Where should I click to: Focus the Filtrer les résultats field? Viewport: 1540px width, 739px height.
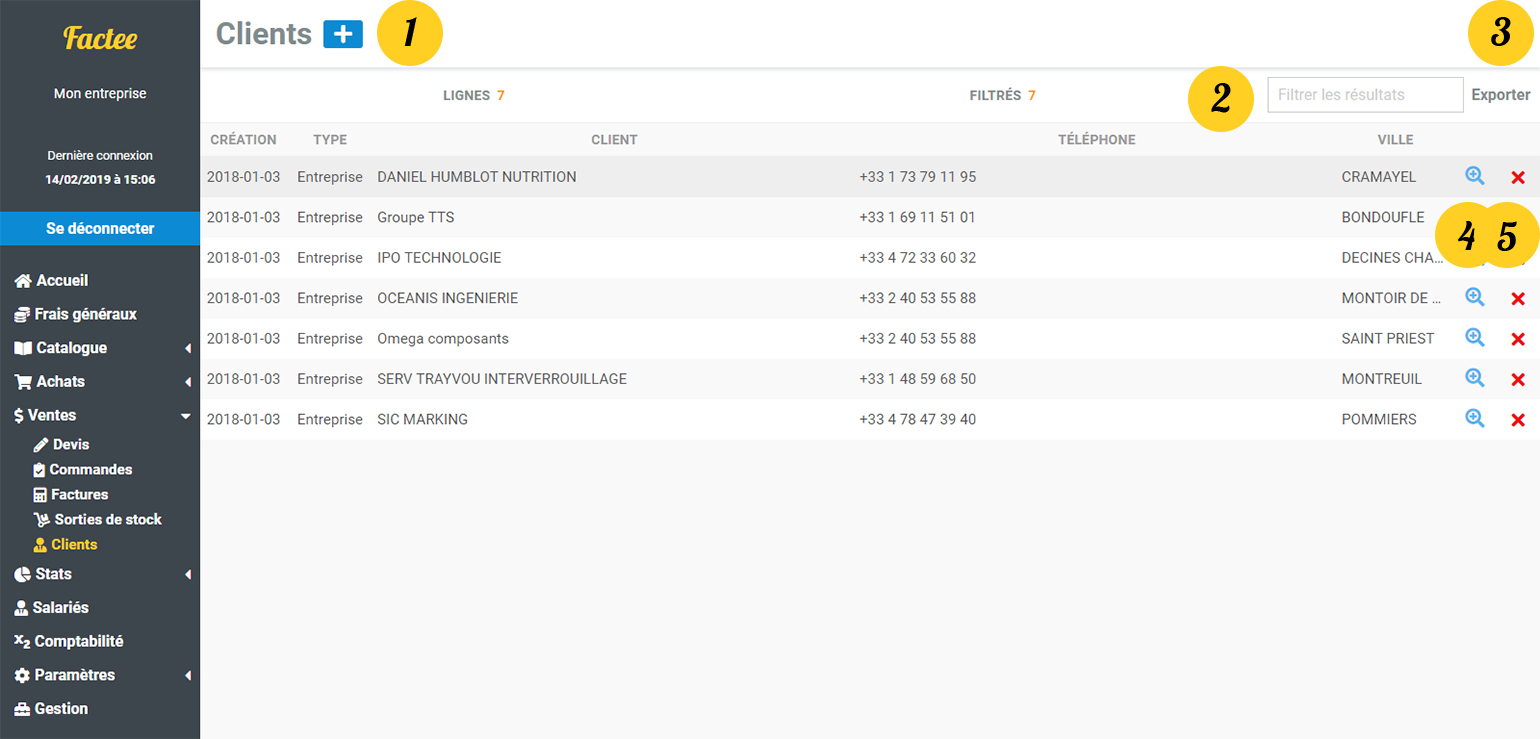coord(1365,95)
